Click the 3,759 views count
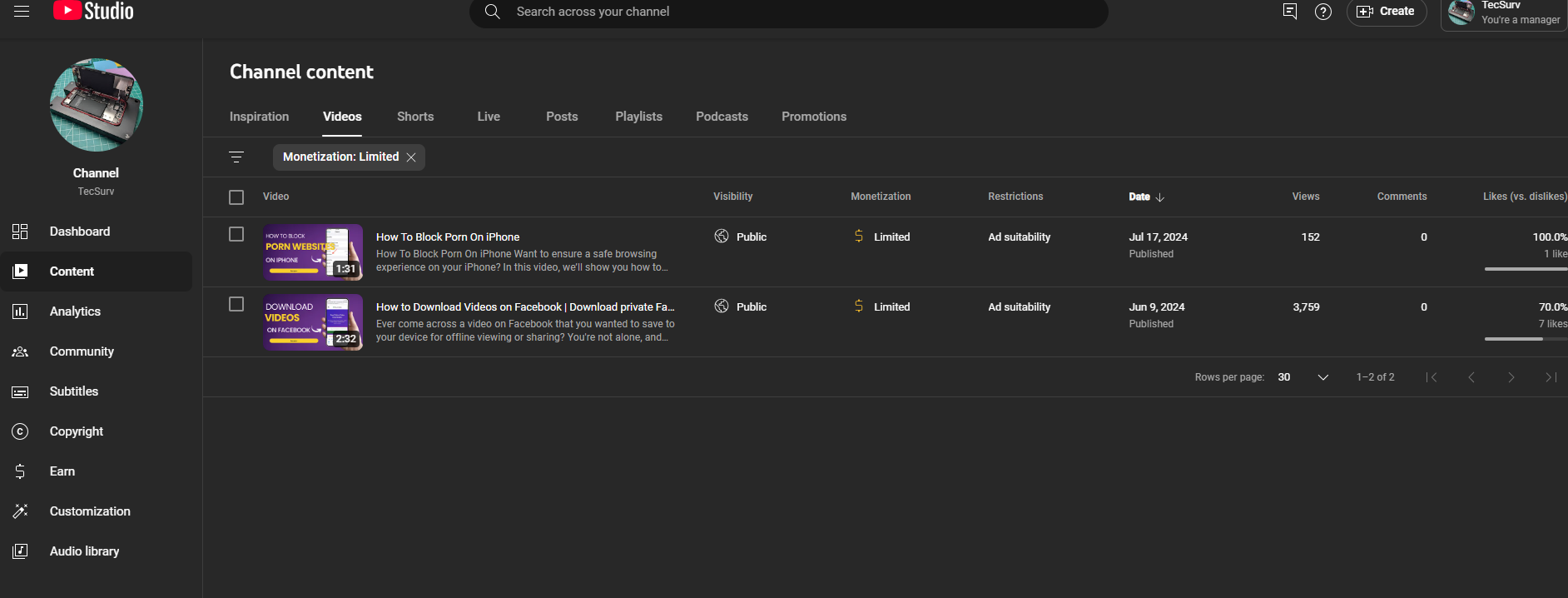 click(x=1307, y=307)
